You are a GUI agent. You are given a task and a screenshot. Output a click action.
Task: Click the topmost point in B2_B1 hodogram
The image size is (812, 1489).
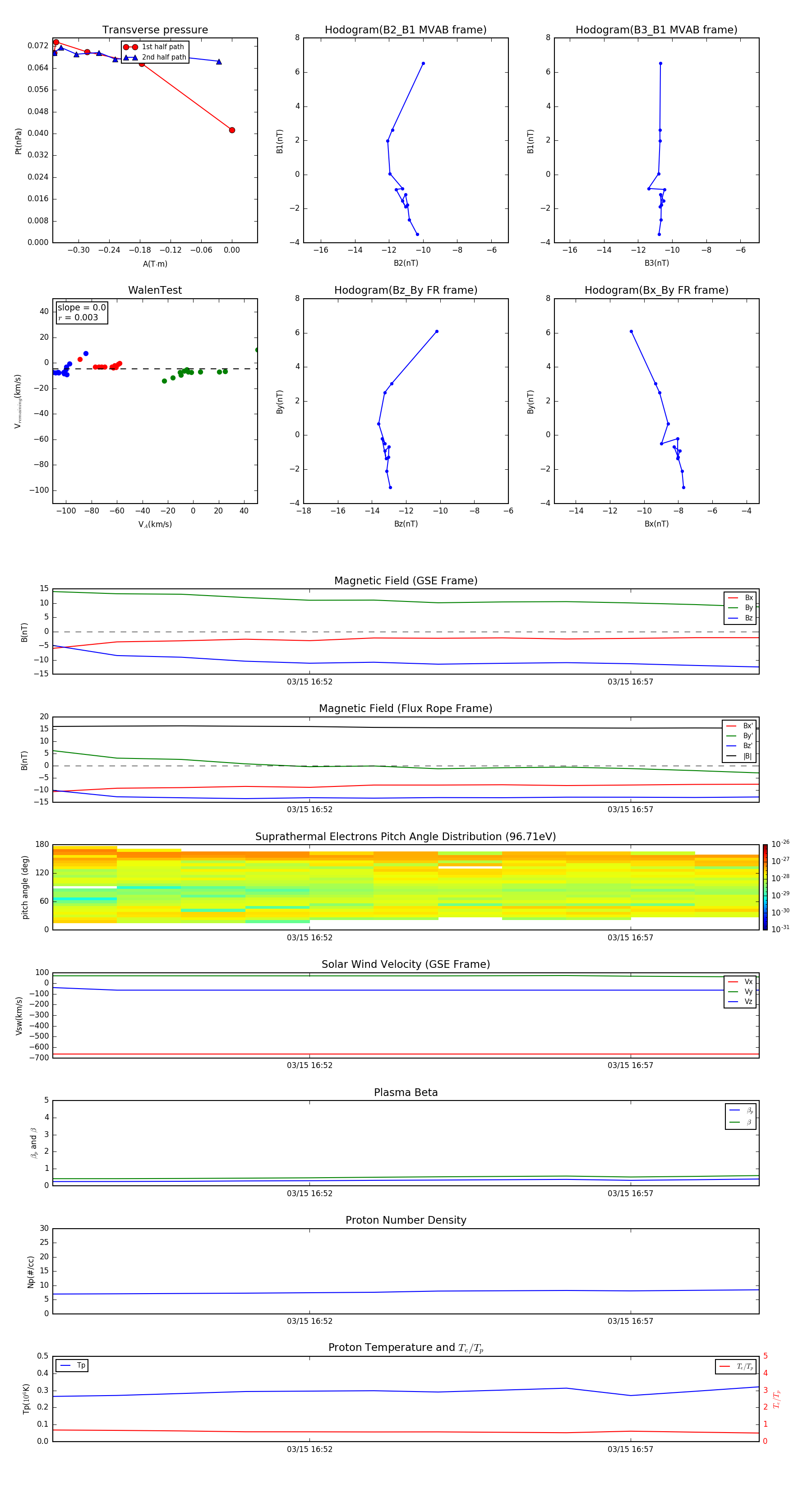click(423, 64)
